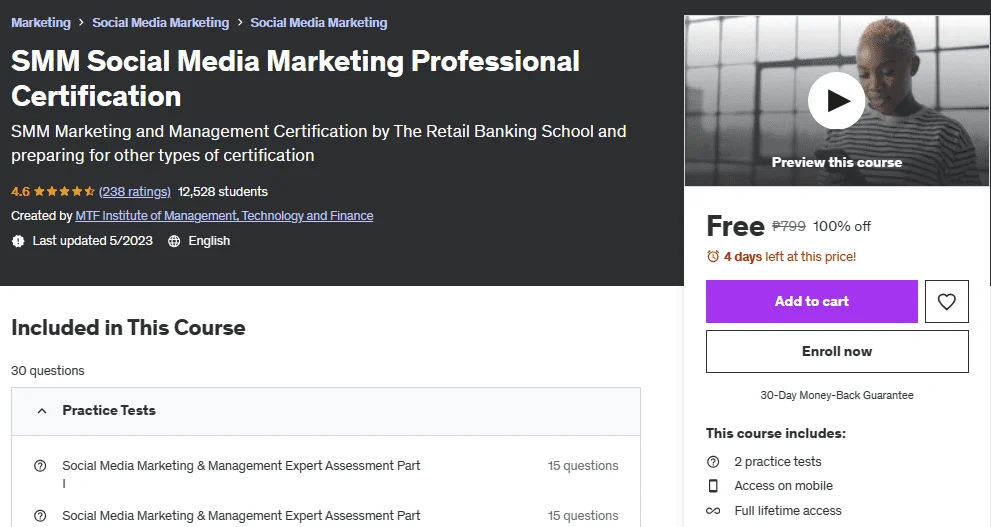Collapse the Practice Tests section chevron
This screenshot has width=991, height=527.
42,411
